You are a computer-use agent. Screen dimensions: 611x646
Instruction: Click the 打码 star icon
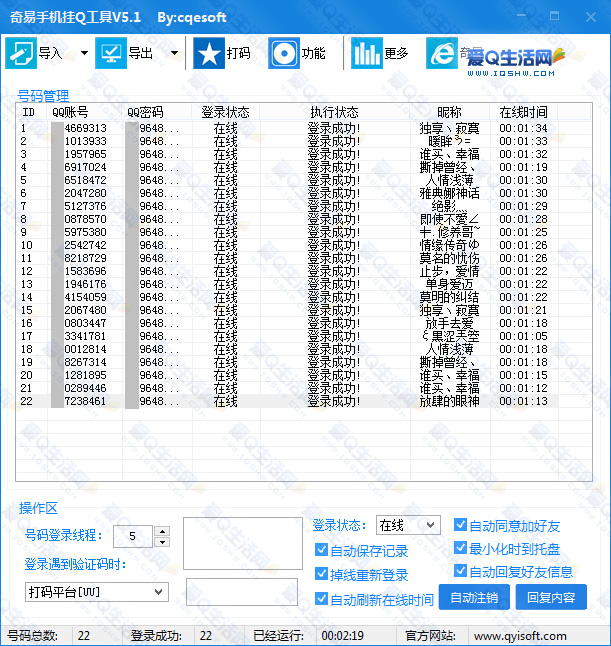209,53
